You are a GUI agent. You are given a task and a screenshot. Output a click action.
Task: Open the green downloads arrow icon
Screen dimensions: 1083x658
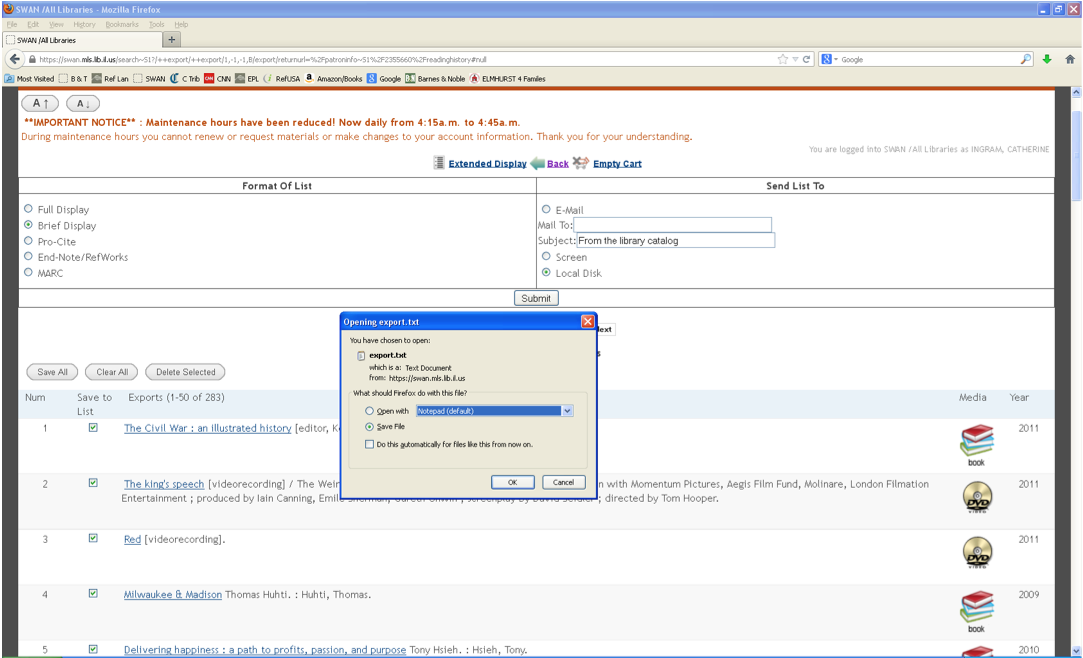click(1047, 59)
